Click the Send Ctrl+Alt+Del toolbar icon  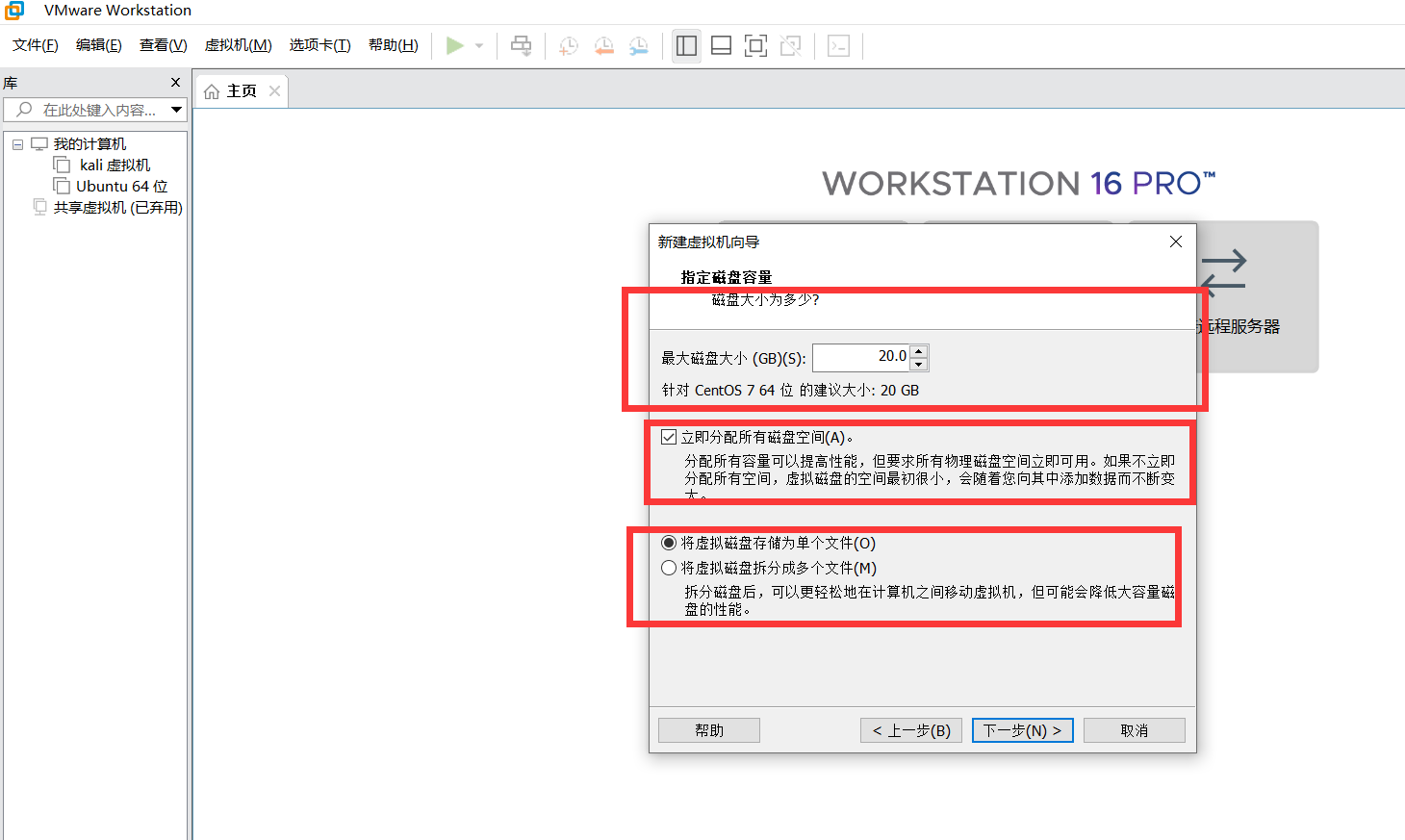[x=521, y=45]
